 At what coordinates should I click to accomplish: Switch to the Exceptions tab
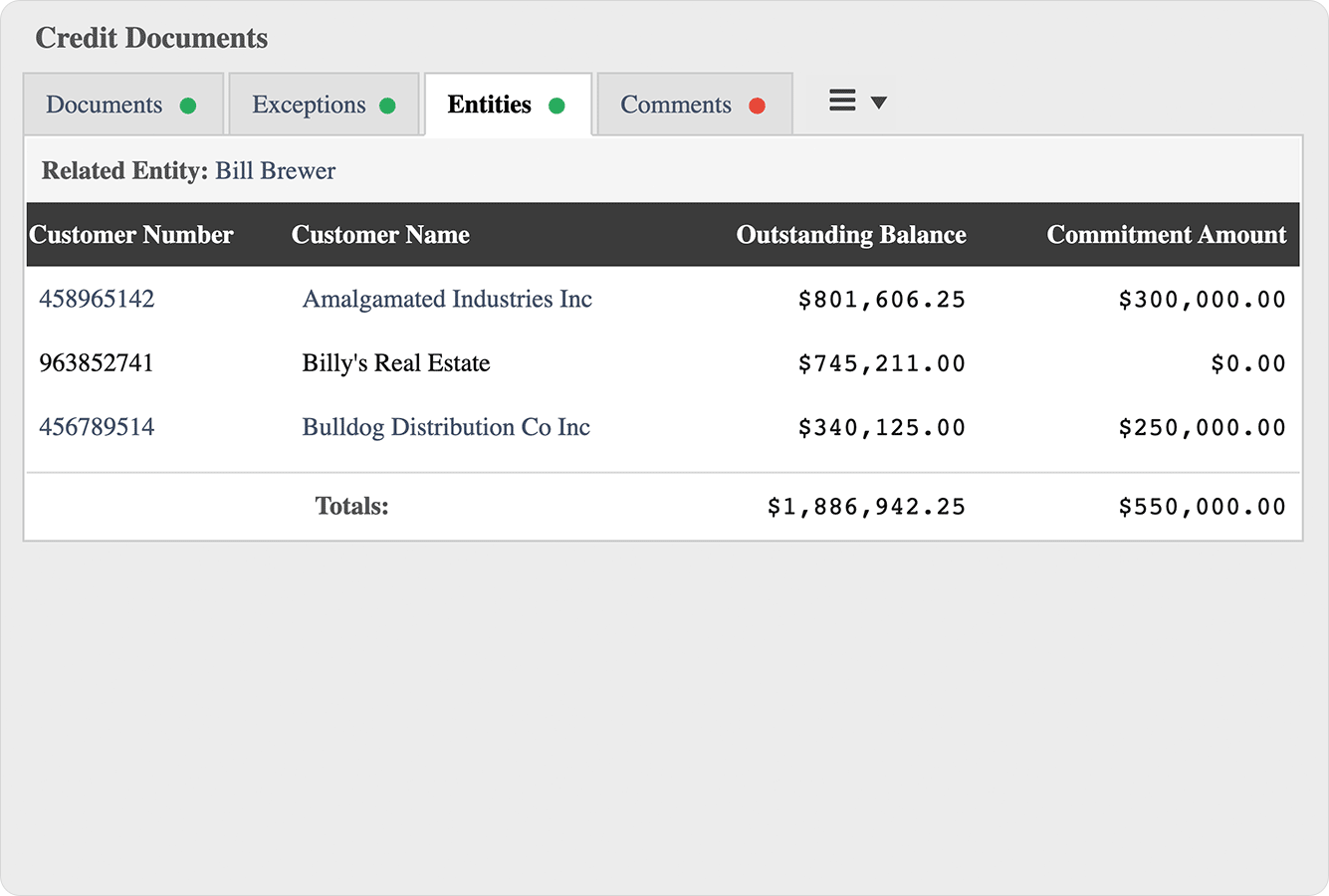tap(309, 105)
